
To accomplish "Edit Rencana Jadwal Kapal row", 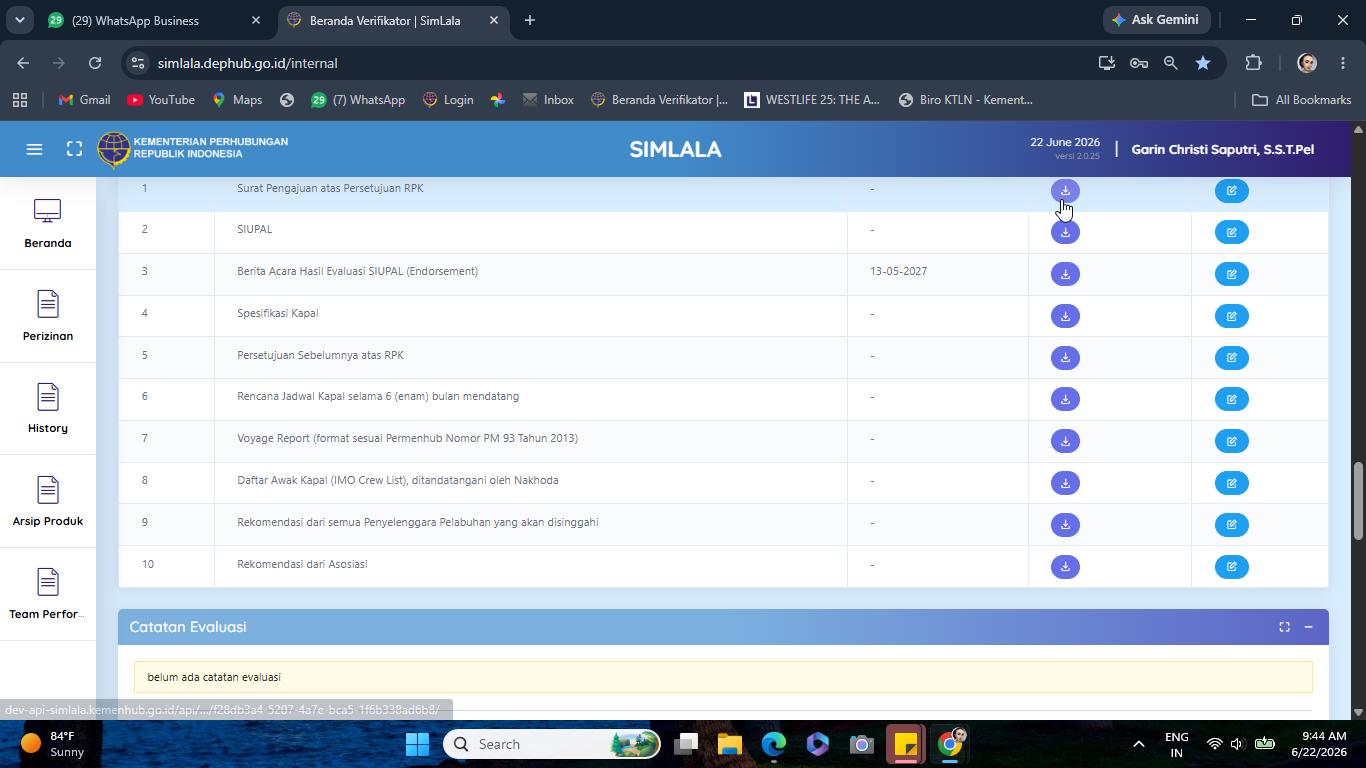I will click(1231, 399).
